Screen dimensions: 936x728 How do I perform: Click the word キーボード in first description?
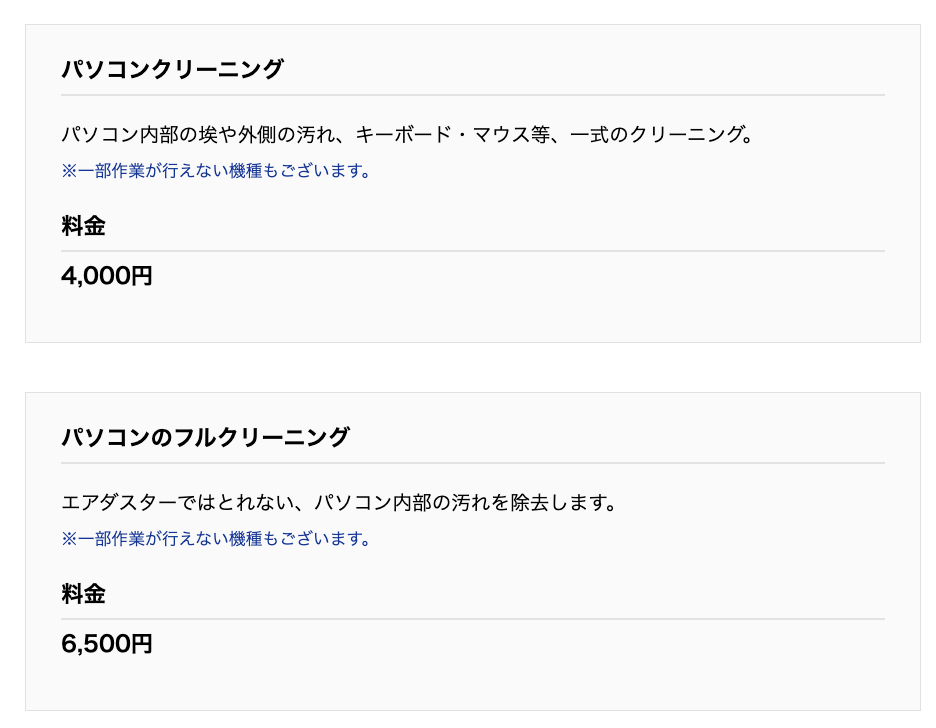[x=404, y=134]
